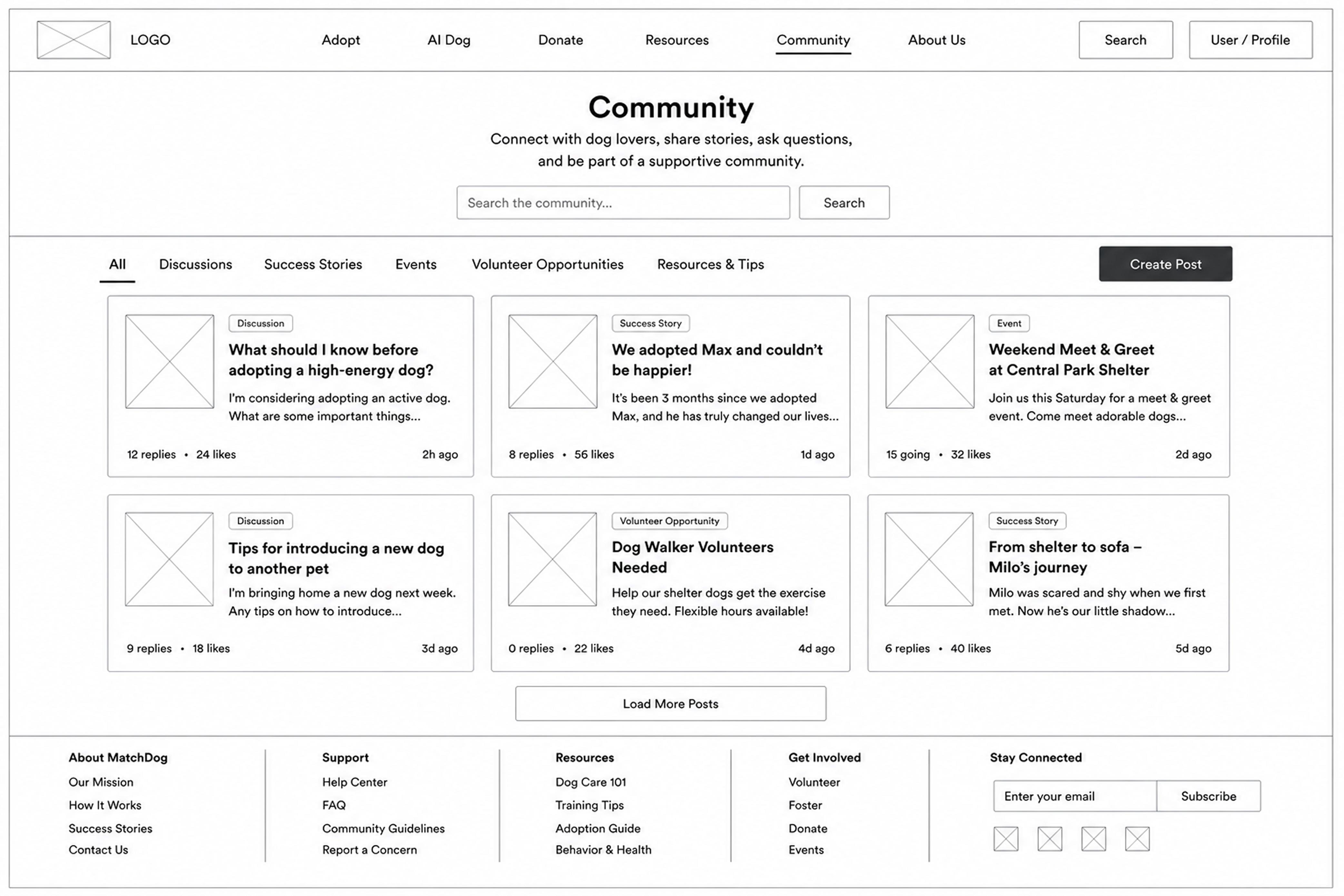1344x896 pixels.
Task: Switch to the Discussions tab
Action: [x=195, y=264]
